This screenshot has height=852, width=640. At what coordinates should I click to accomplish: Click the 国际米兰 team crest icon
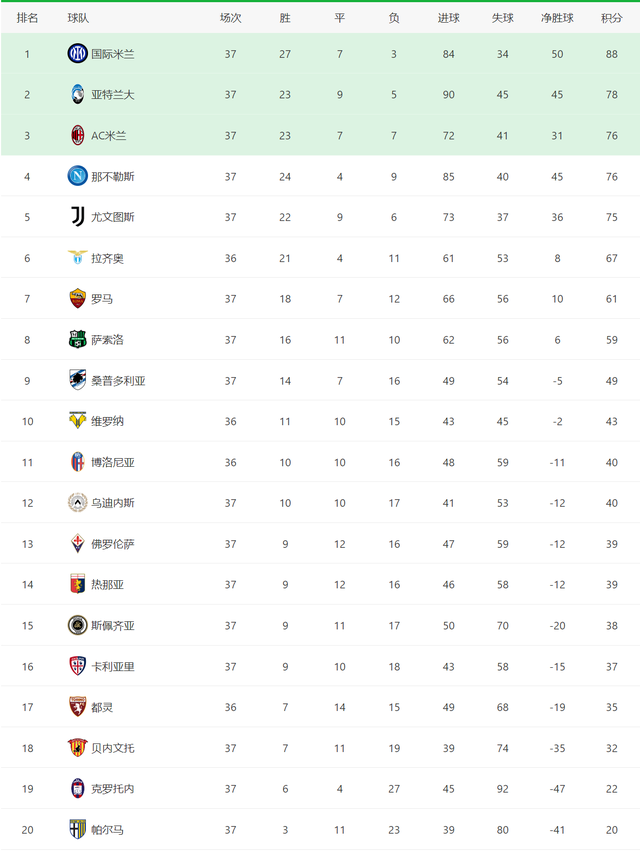[77, 53]
